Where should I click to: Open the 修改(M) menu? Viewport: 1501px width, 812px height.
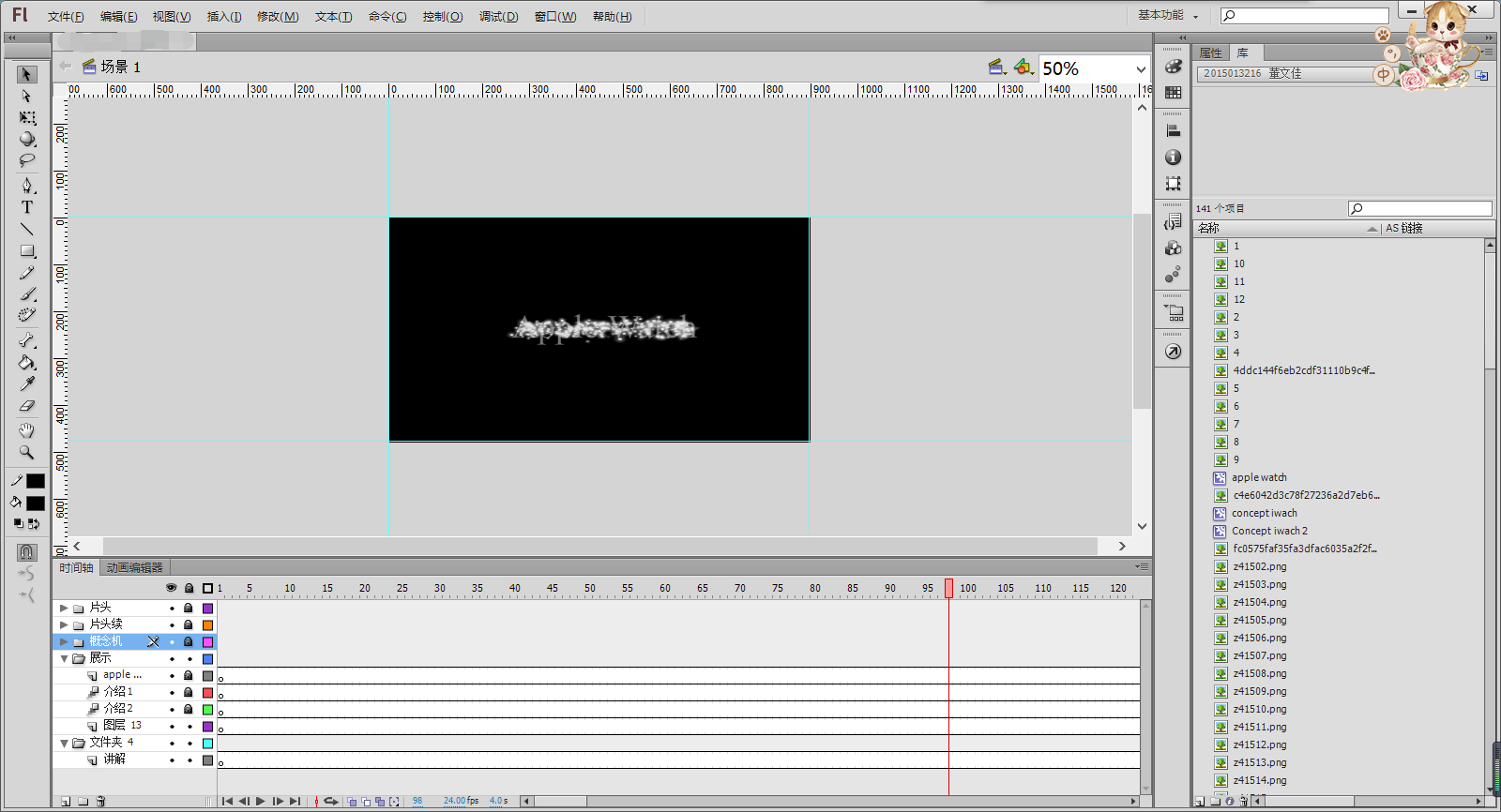pyautogui.click(x=277, y=17)
